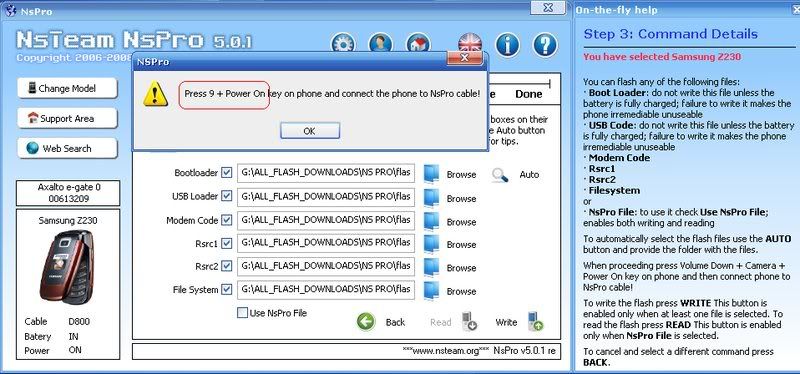800x374 pixels.
Task: Click the Power ON status text
Action: pyautogui.click(x=53, y=351)
